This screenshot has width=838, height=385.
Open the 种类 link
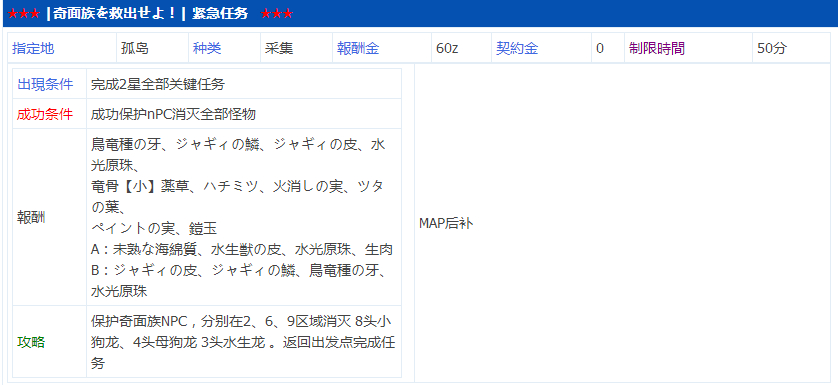click(x=207, y=49)
